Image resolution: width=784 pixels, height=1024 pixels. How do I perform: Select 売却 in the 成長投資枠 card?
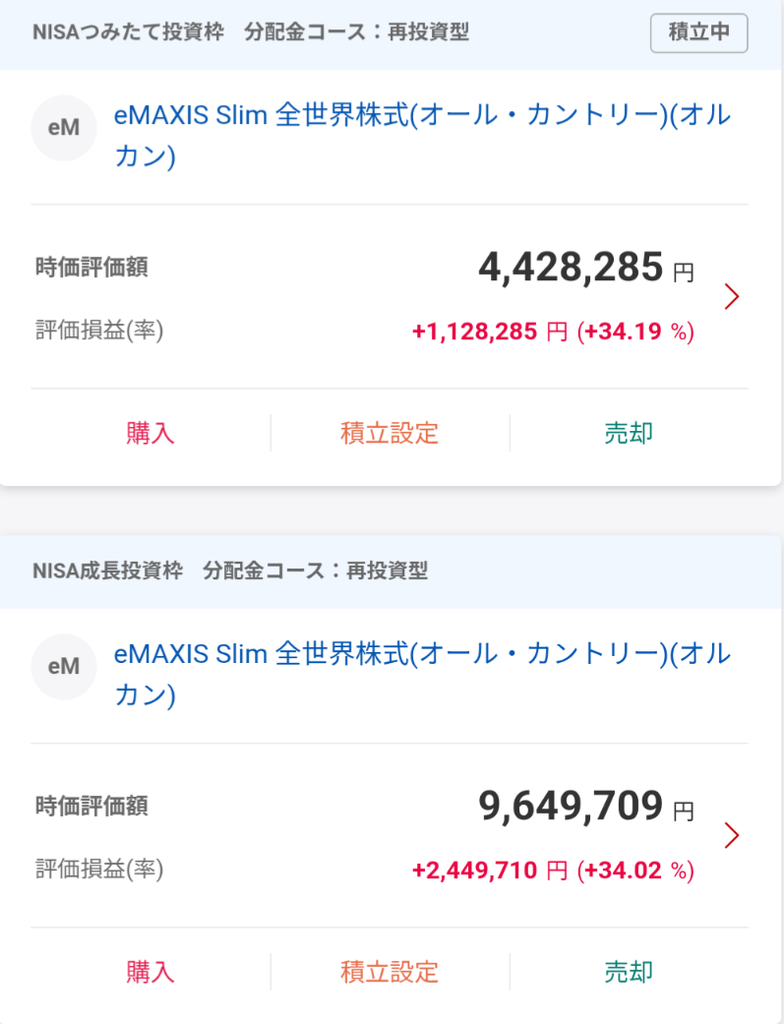point(629,972)
